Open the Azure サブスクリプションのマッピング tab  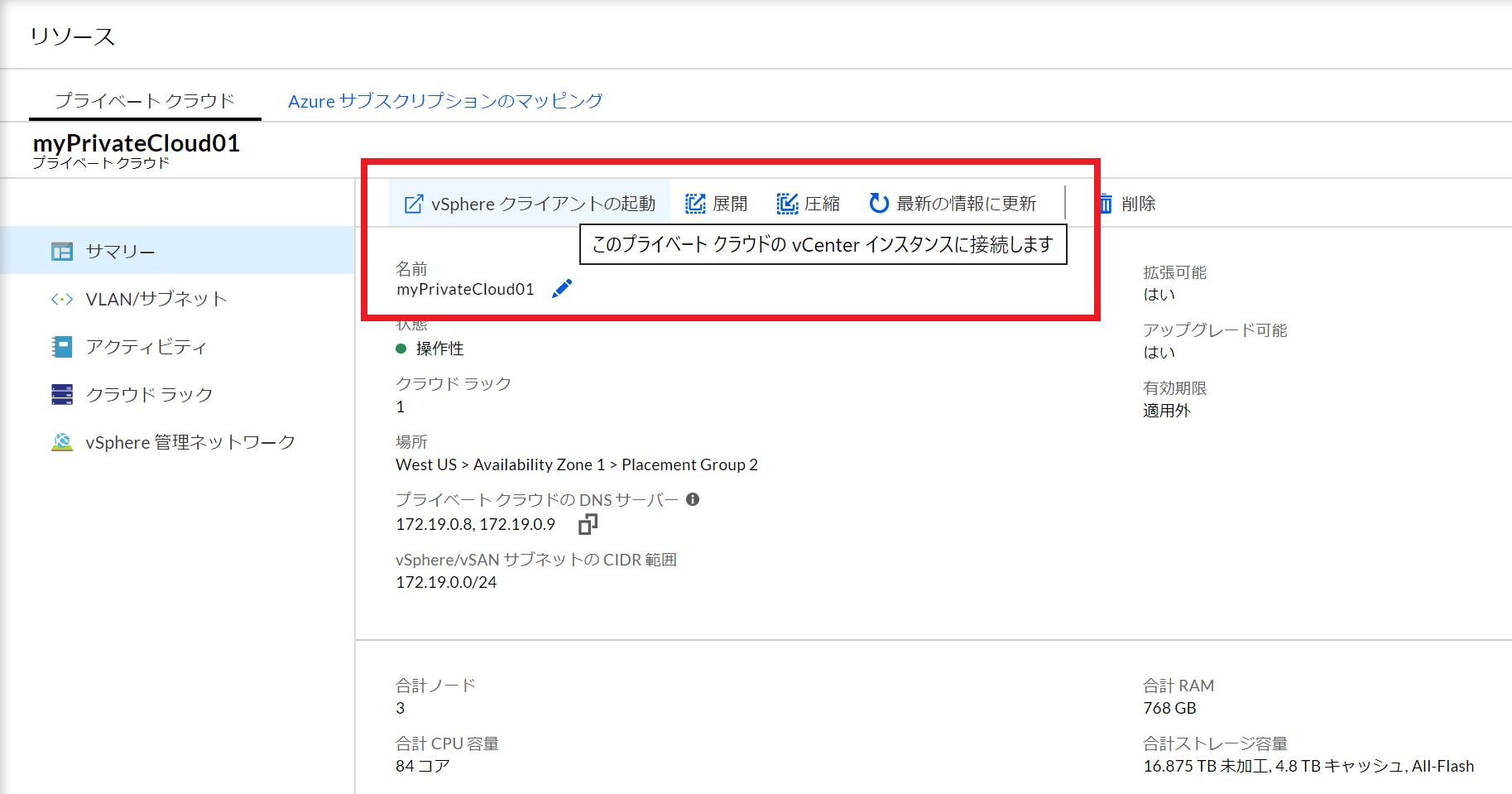click(445, 100)
